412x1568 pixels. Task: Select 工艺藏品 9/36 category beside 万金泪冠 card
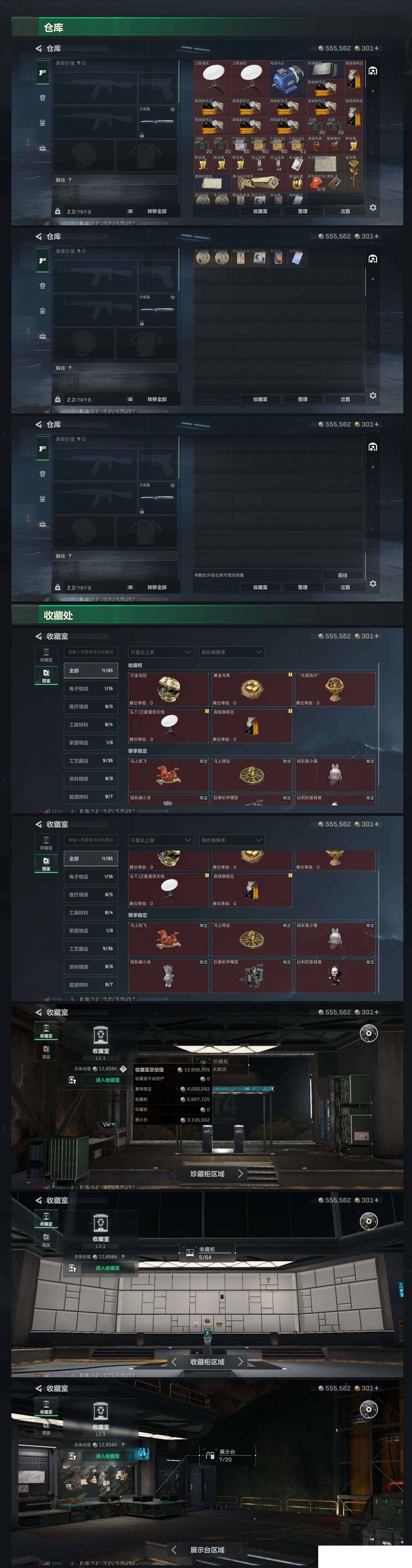91,760
